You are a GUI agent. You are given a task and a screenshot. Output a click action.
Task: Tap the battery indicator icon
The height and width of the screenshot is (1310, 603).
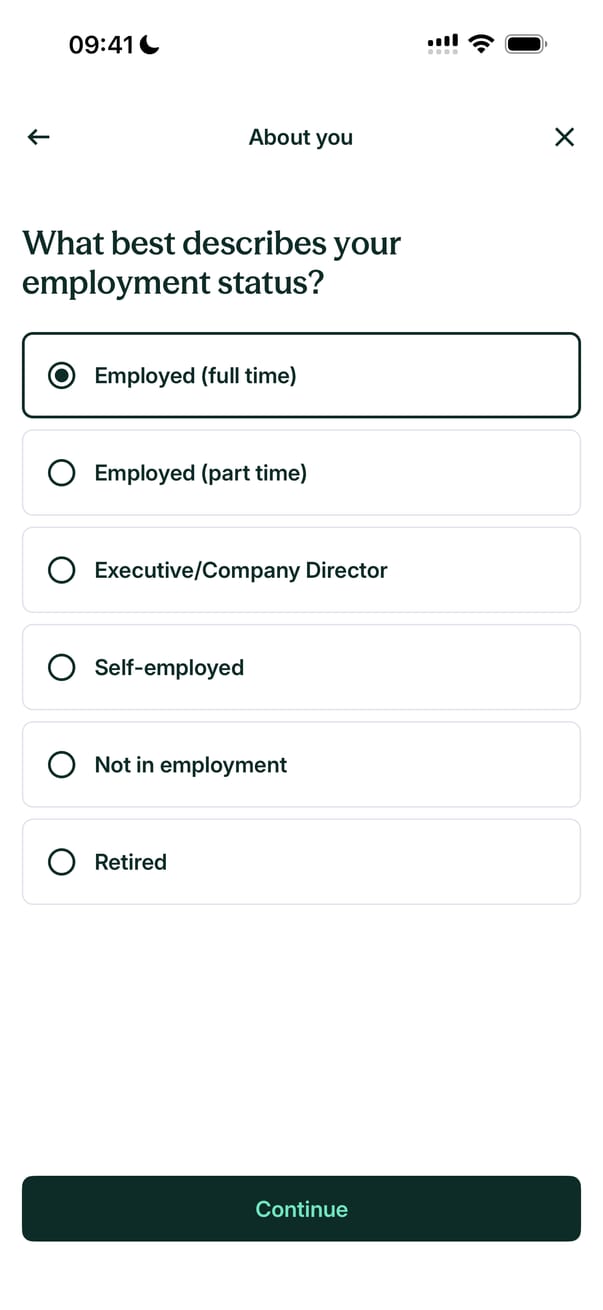point(525,44)
